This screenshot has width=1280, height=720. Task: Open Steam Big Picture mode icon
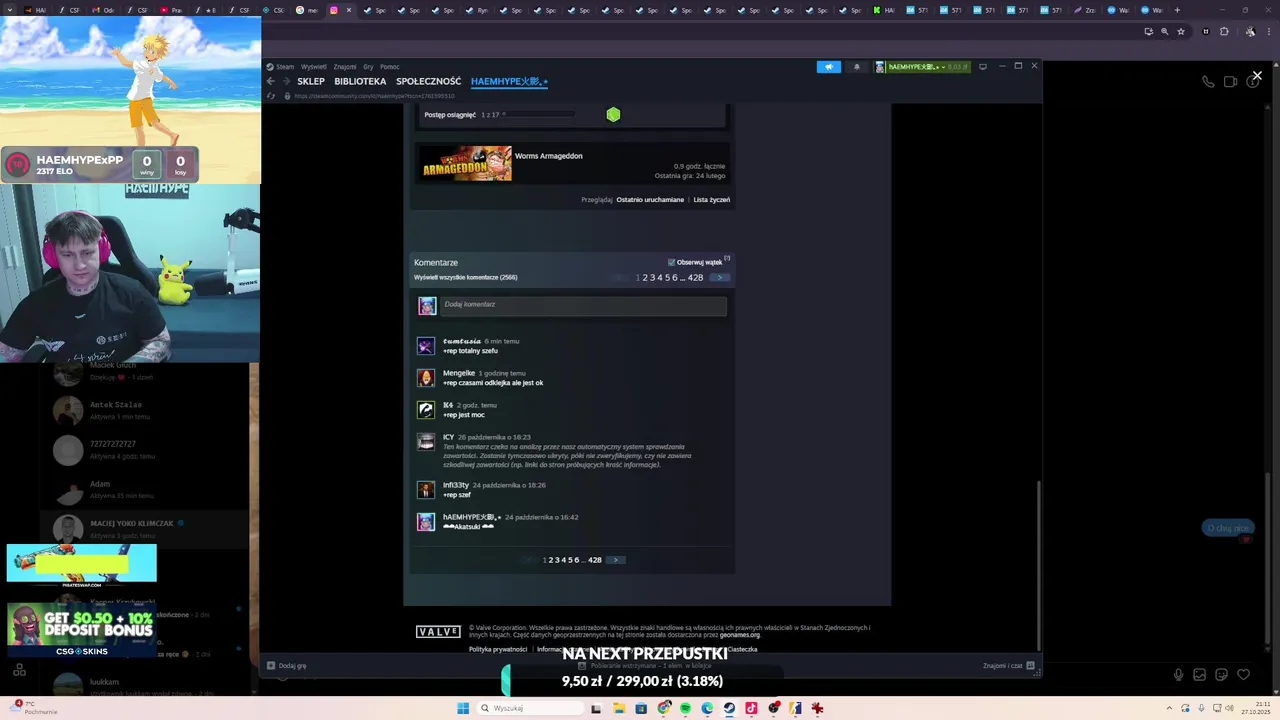983,67
